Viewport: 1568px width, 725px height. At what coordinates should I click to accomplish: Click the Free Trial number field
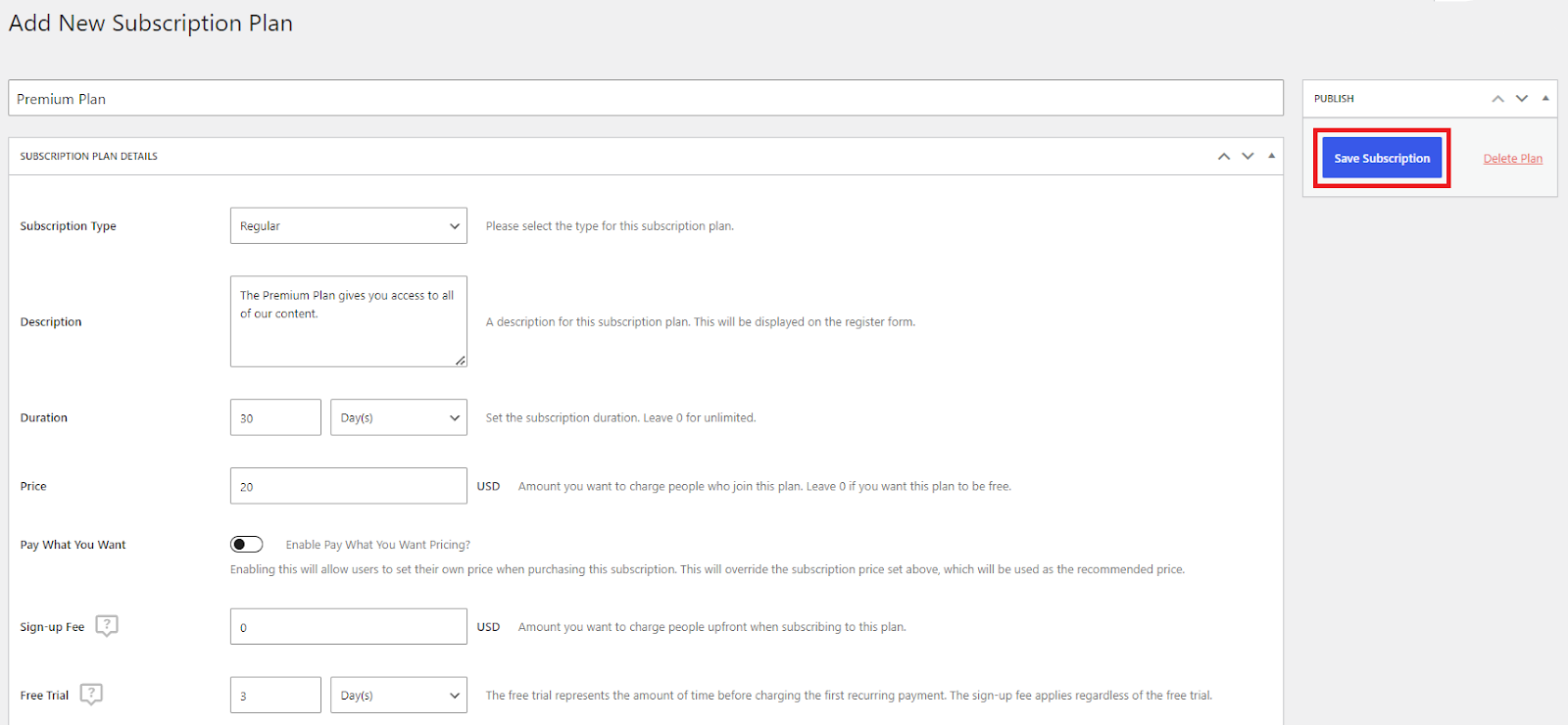pos(275,696)
